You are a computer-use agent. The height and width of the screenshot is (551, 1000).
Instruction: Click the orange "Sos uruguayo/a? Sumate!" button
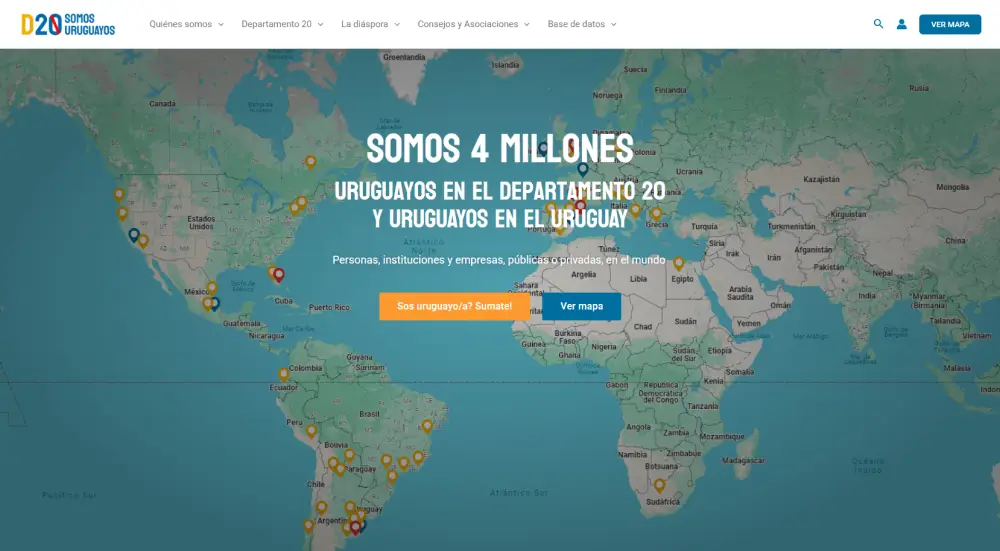click(x=454, y=306)
